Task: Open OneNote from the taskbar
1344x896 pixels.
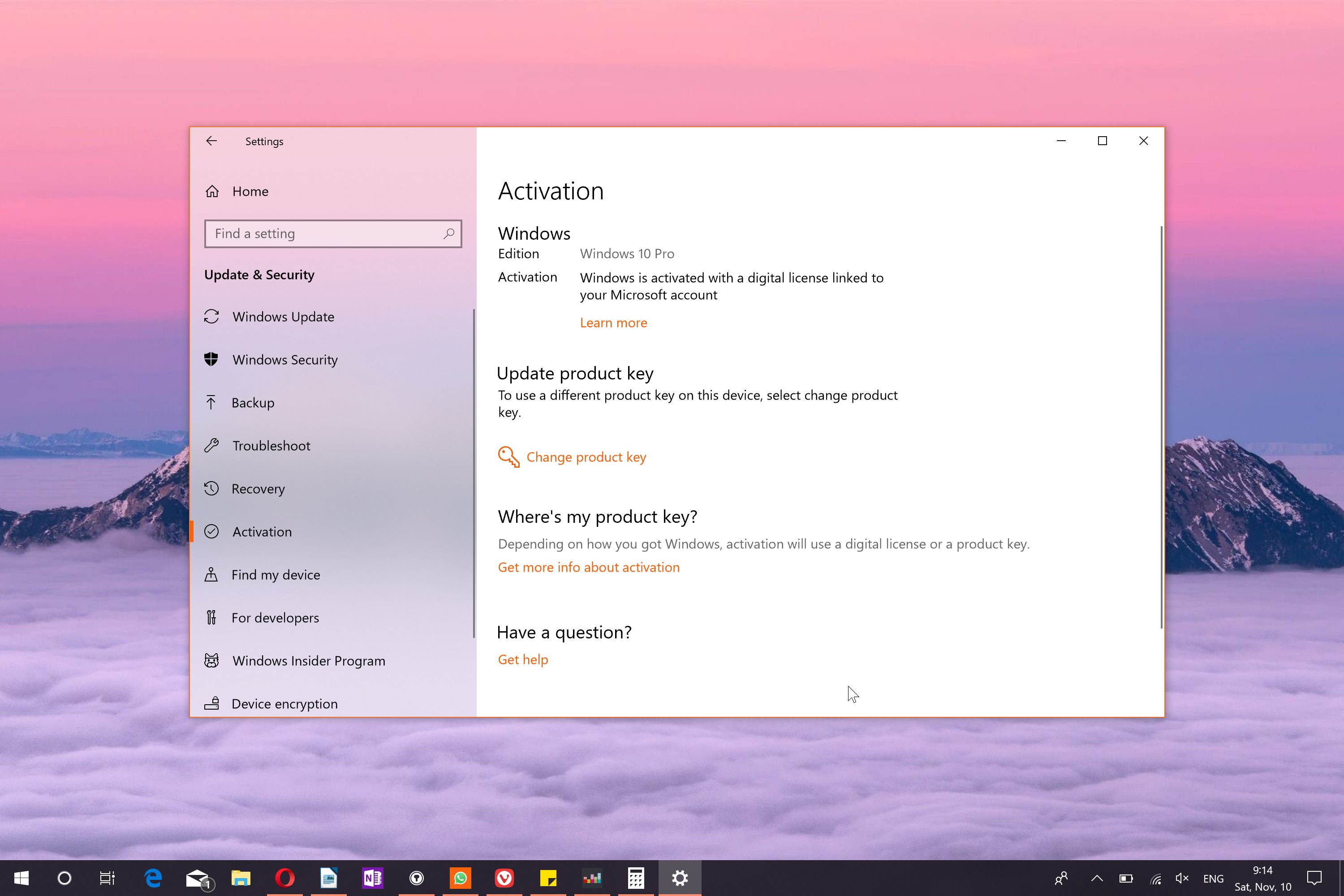Action: pos(373,878)
